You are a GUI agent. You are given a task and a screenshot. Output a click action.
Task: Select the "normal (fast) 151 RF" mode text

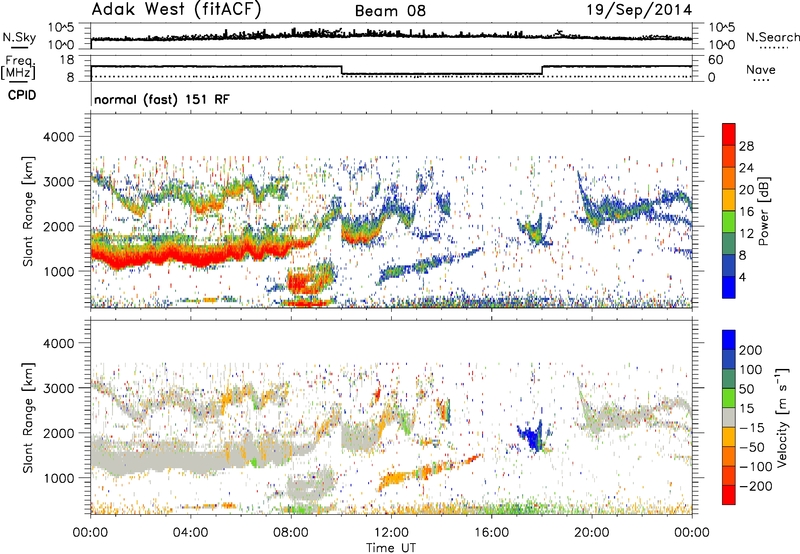click(162, 99)
